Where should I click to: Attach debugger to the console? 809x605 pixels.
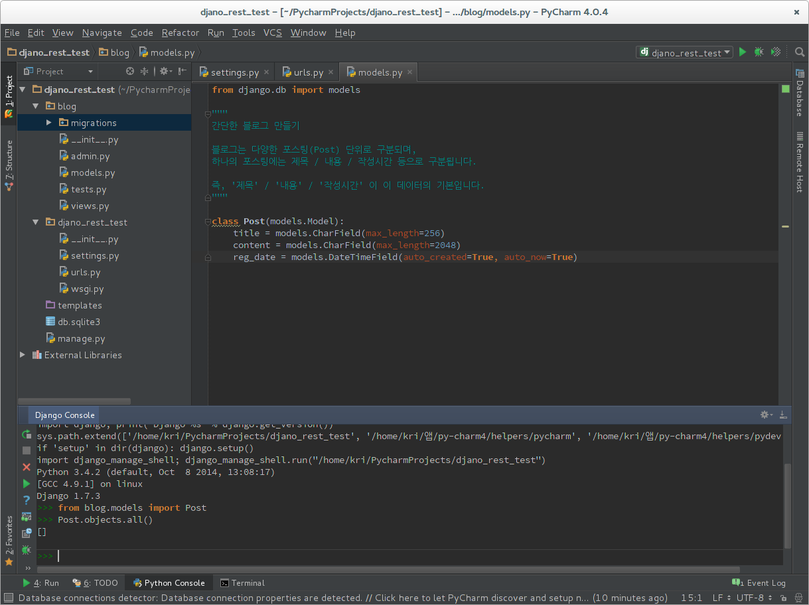click(x=26, y=550)
